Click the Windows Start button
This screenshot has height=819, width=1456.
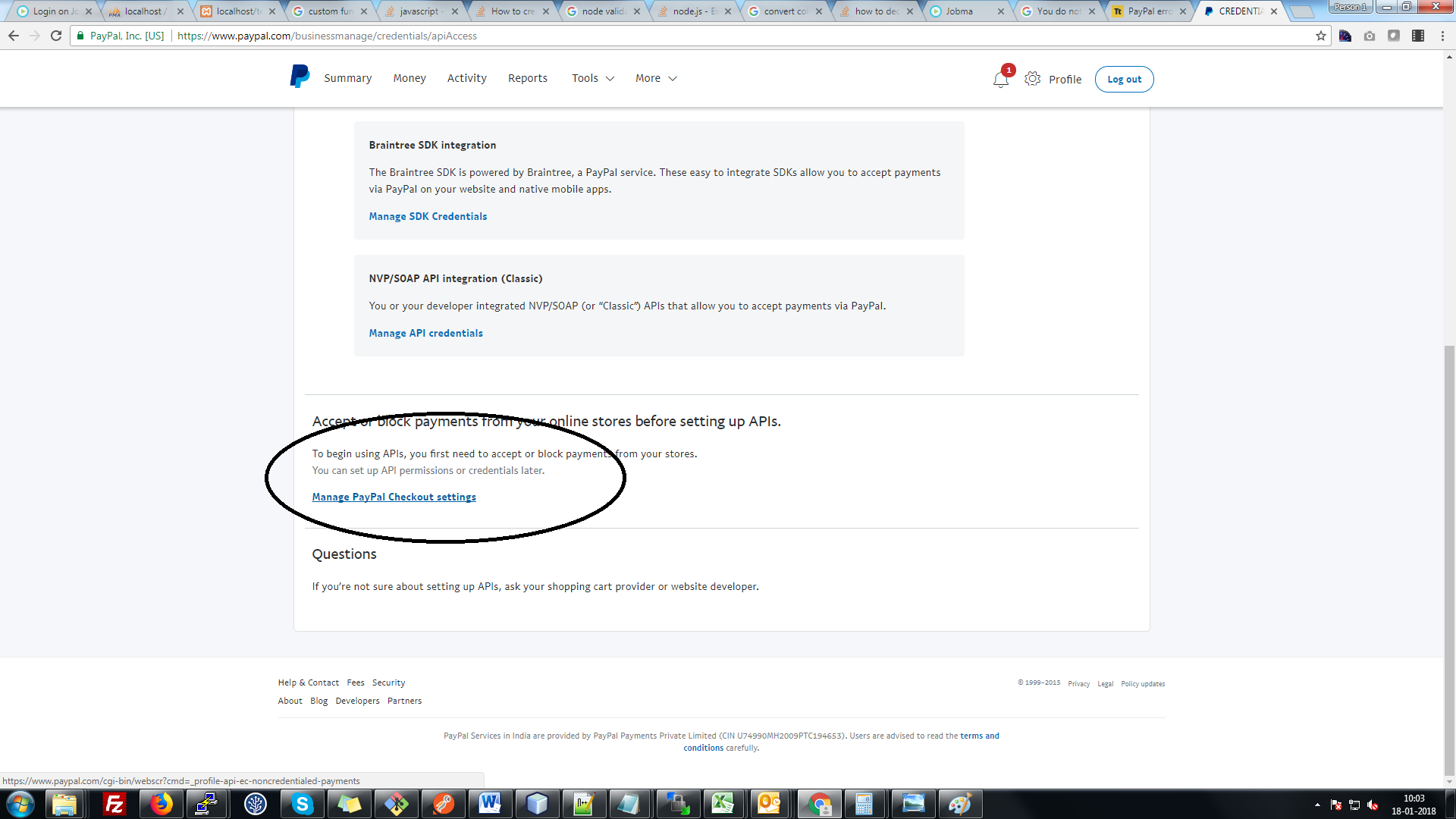[x=19, y=803]
